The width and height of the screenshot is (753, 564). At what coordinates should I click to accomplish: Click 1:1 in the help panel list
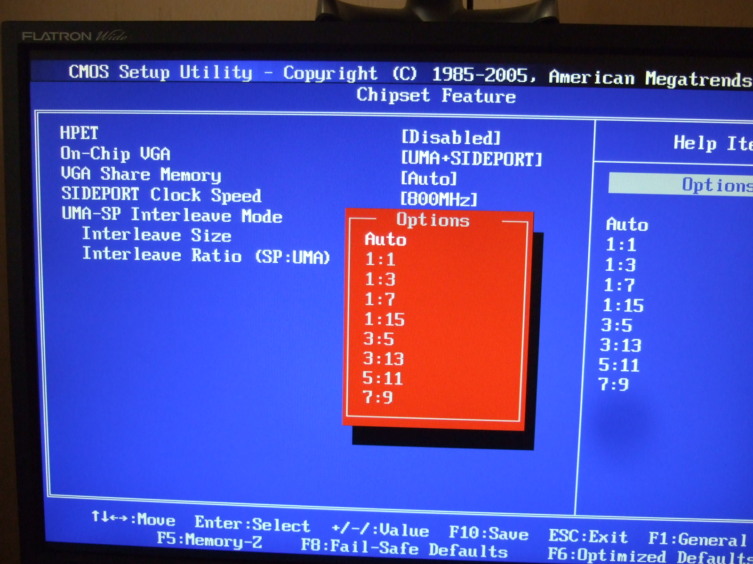(621, 245)
